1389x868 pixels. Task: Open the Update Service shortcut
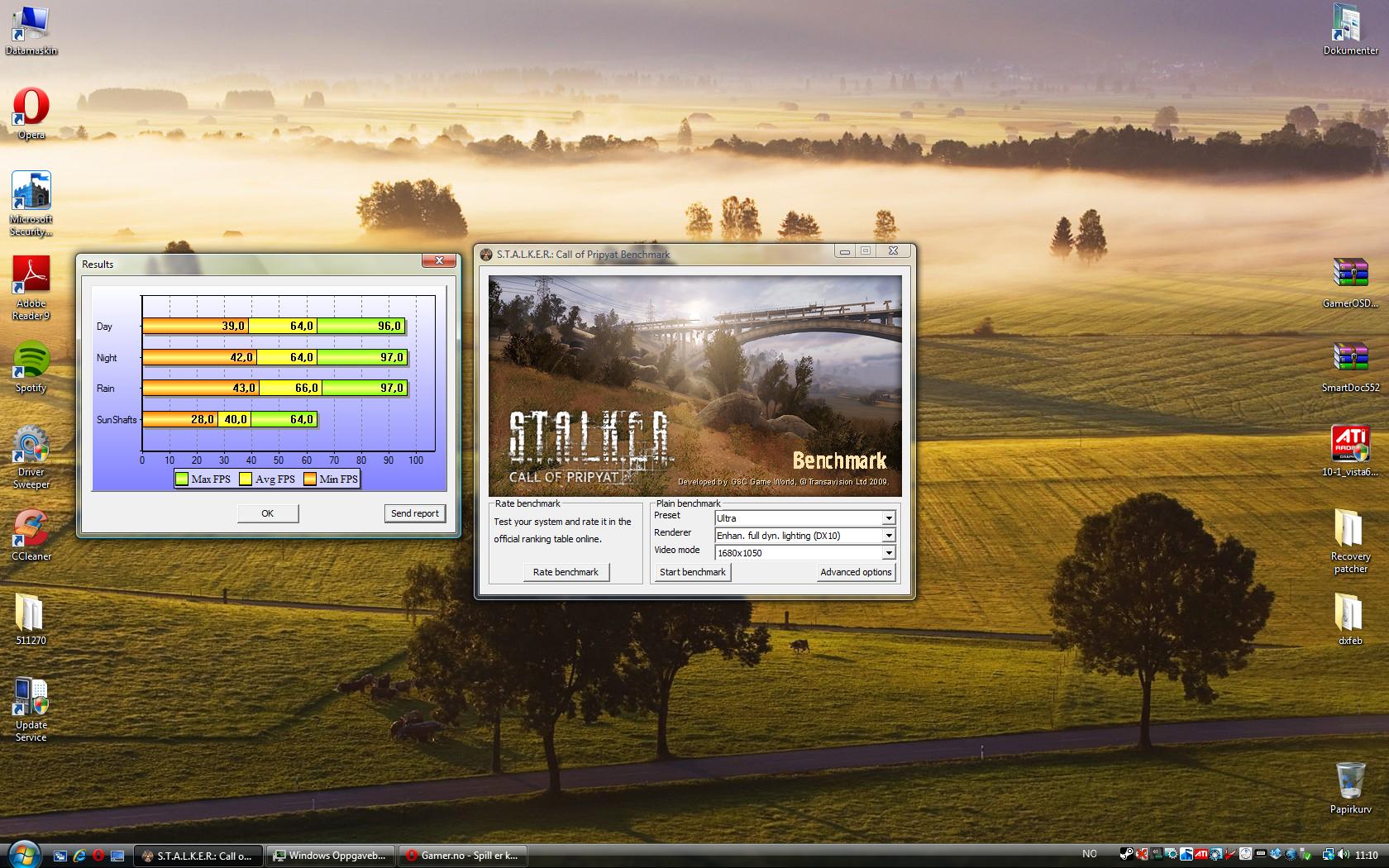coord(31,709)
